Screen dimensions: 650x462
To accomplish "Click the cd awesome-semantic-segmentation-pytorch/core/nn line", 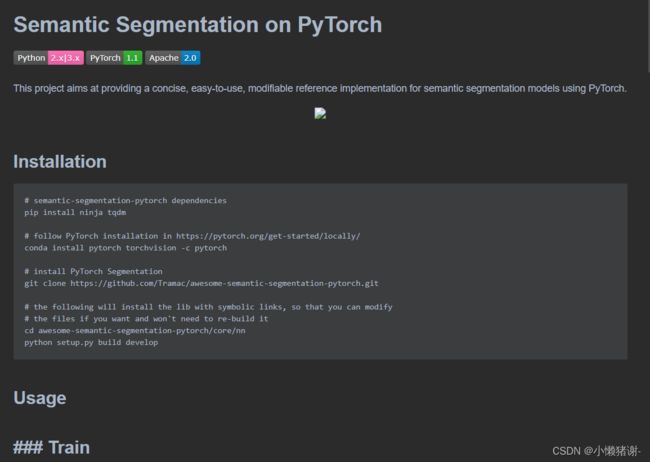I will [135, 331].
